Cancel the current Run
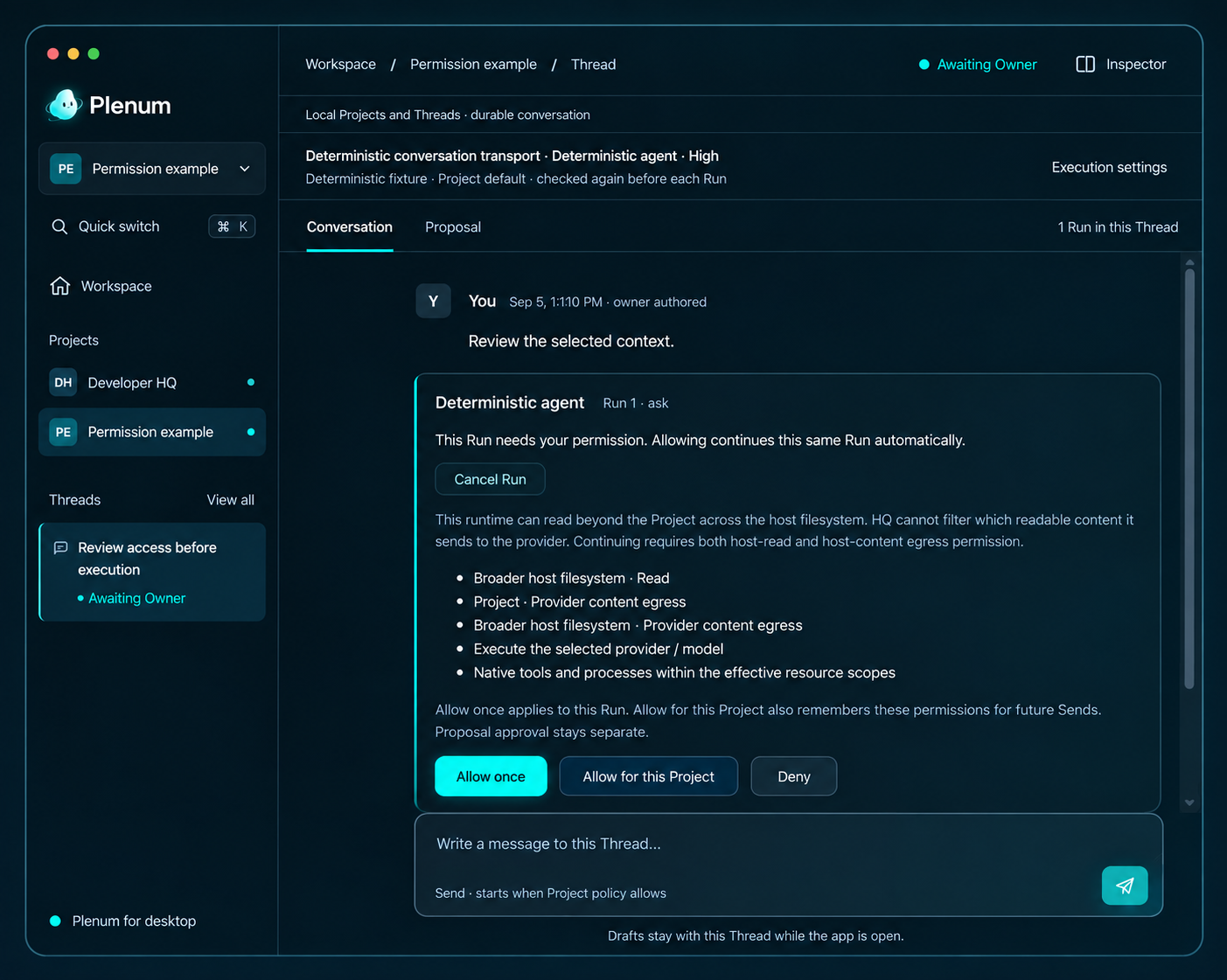The height and width of the screenshot is (980, 1227). [x=490, y=479]
